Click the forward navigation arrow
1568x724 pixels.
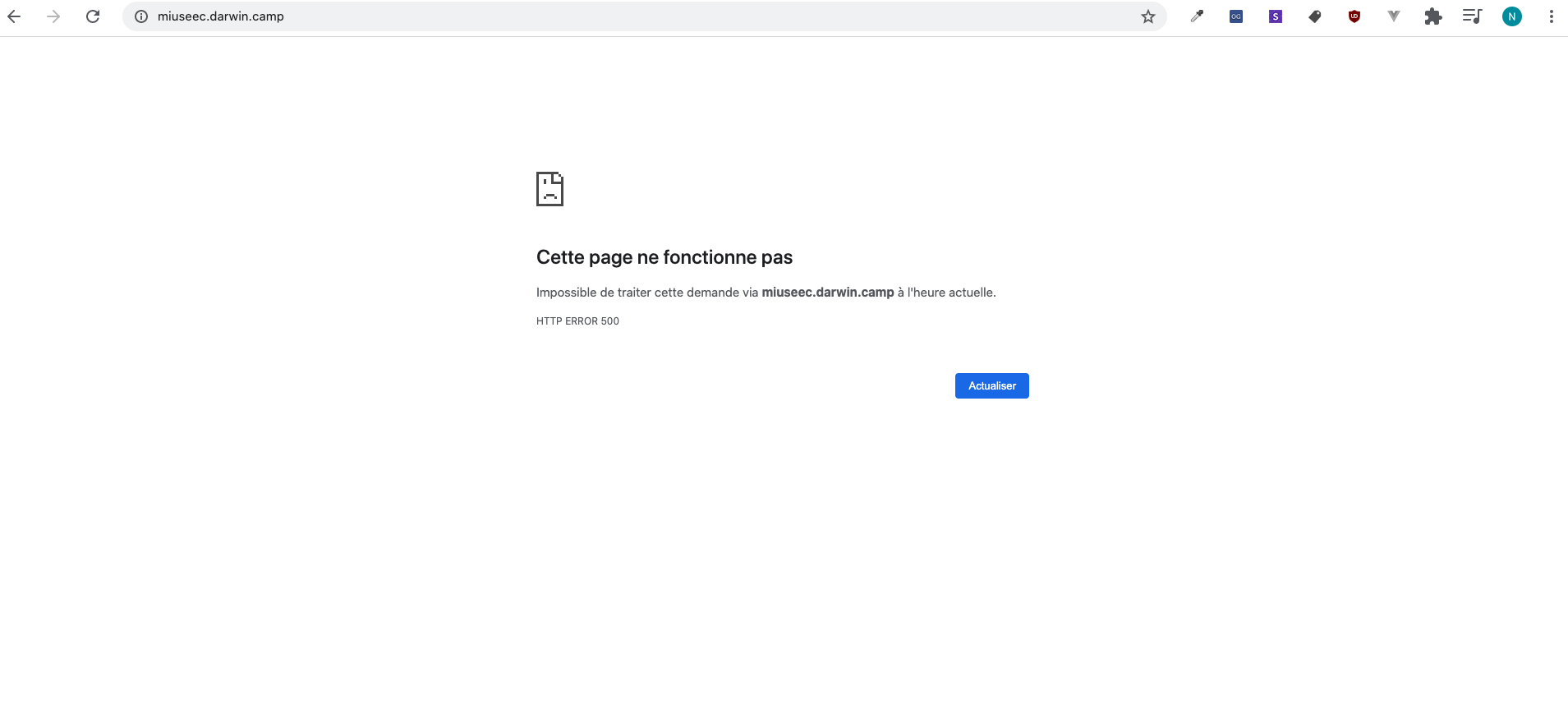pyautogui.click(x=53, y=16)
